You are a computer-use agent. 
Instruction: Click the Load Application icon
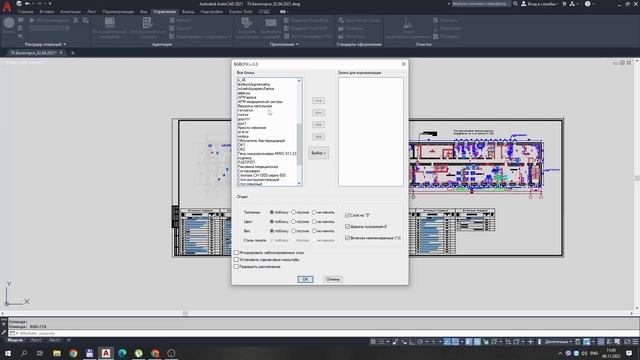coord(247,22)
